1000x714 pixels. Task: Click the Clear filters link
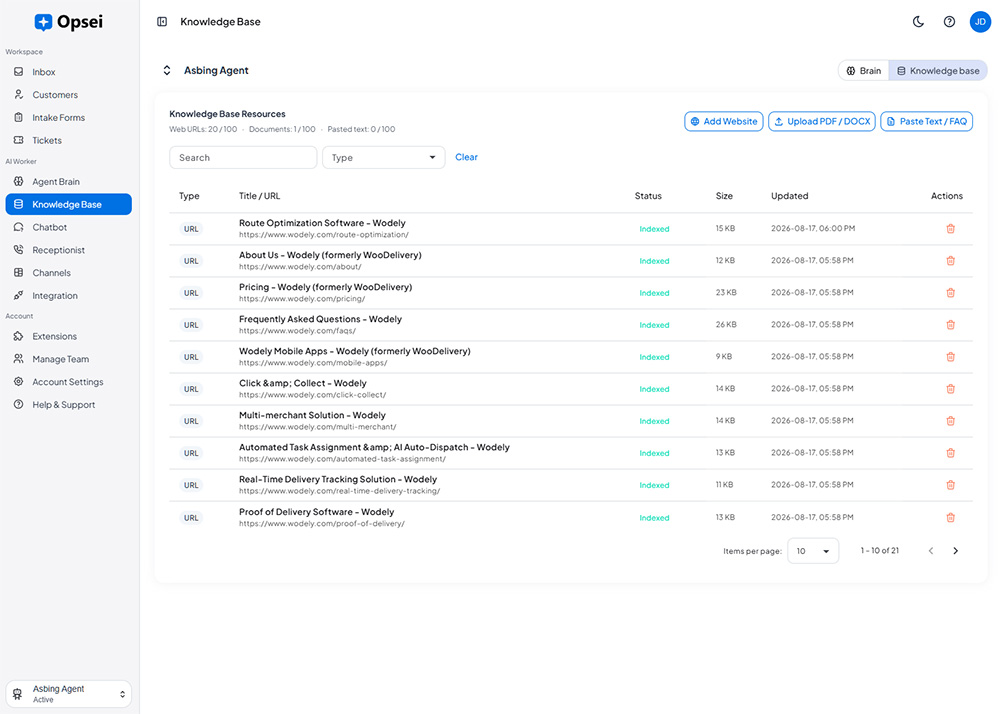[x=466, y=157]
